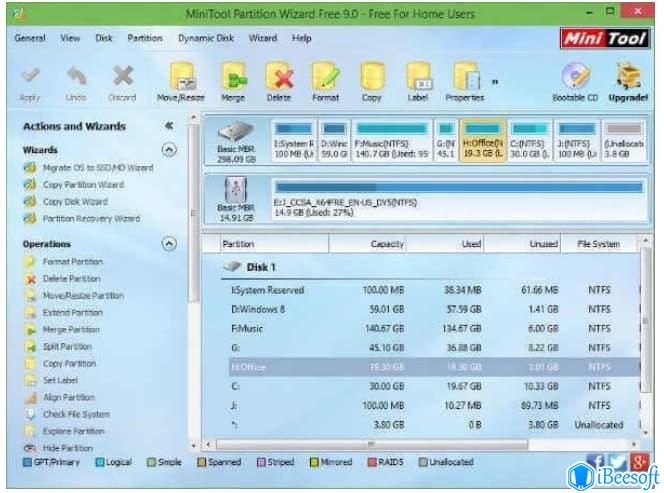Open the View menu
Viewport: 664px width, 493px height.
[70, 38]
